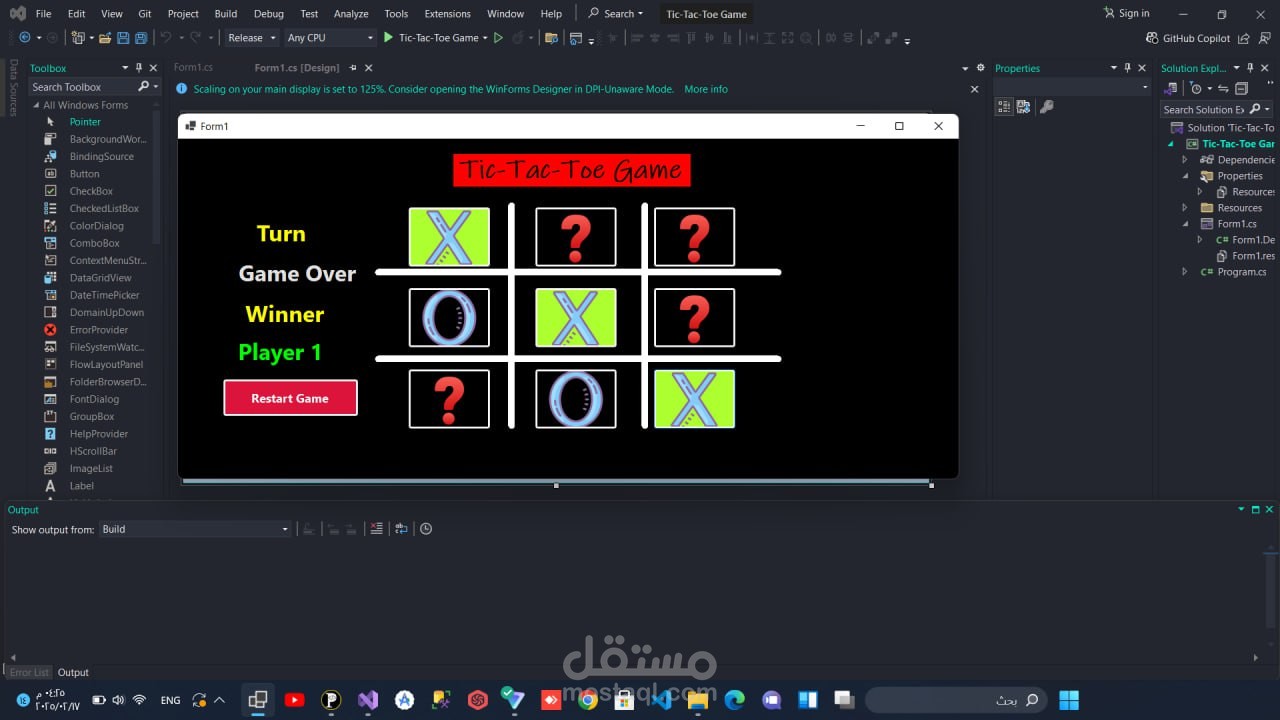Open YouTube from the Windows taskbar
1280x720 pixels.
(294, 700)
